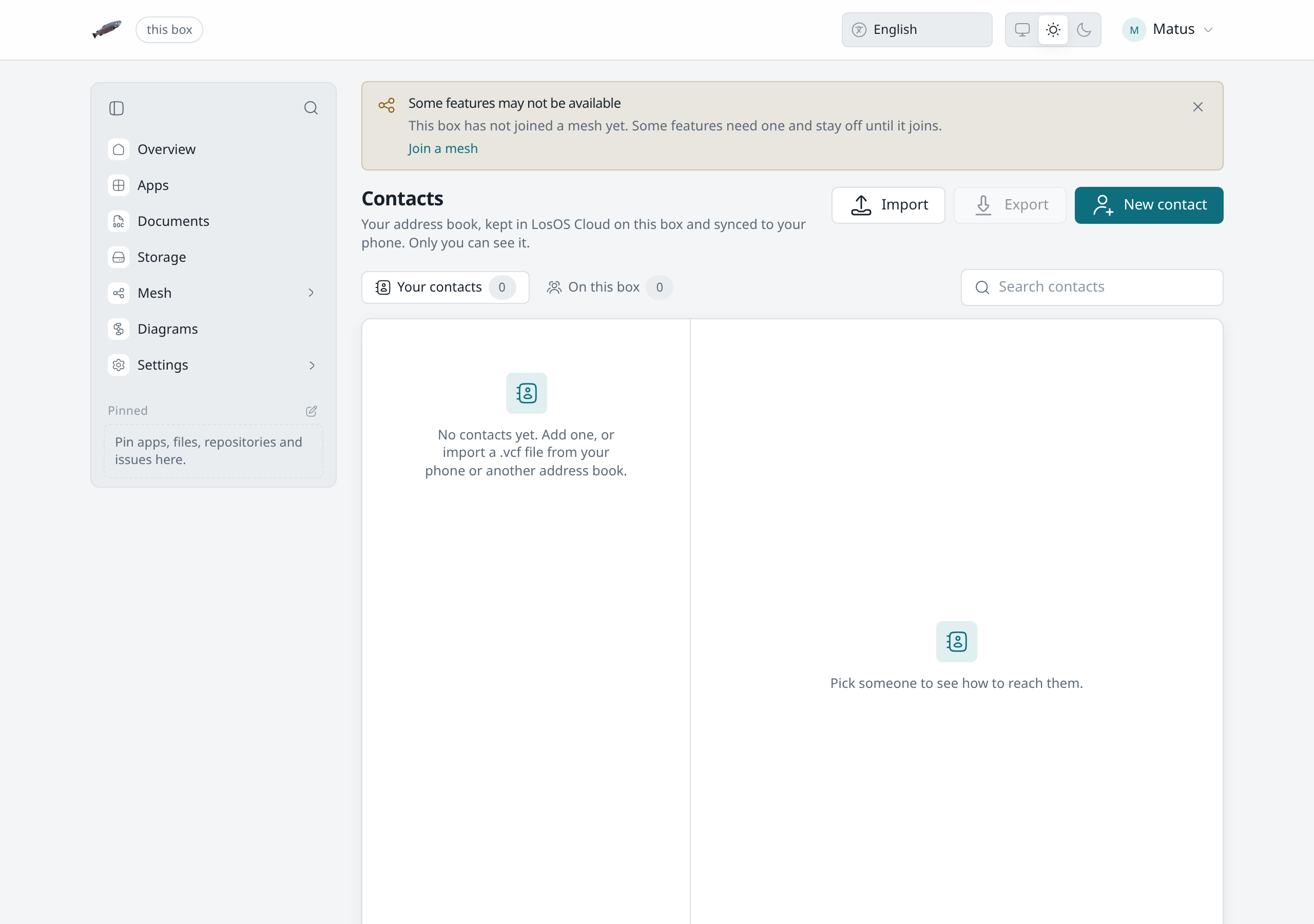Collapse the sidebar panel icon
The image size is (1314, 924).
(116, 108)
